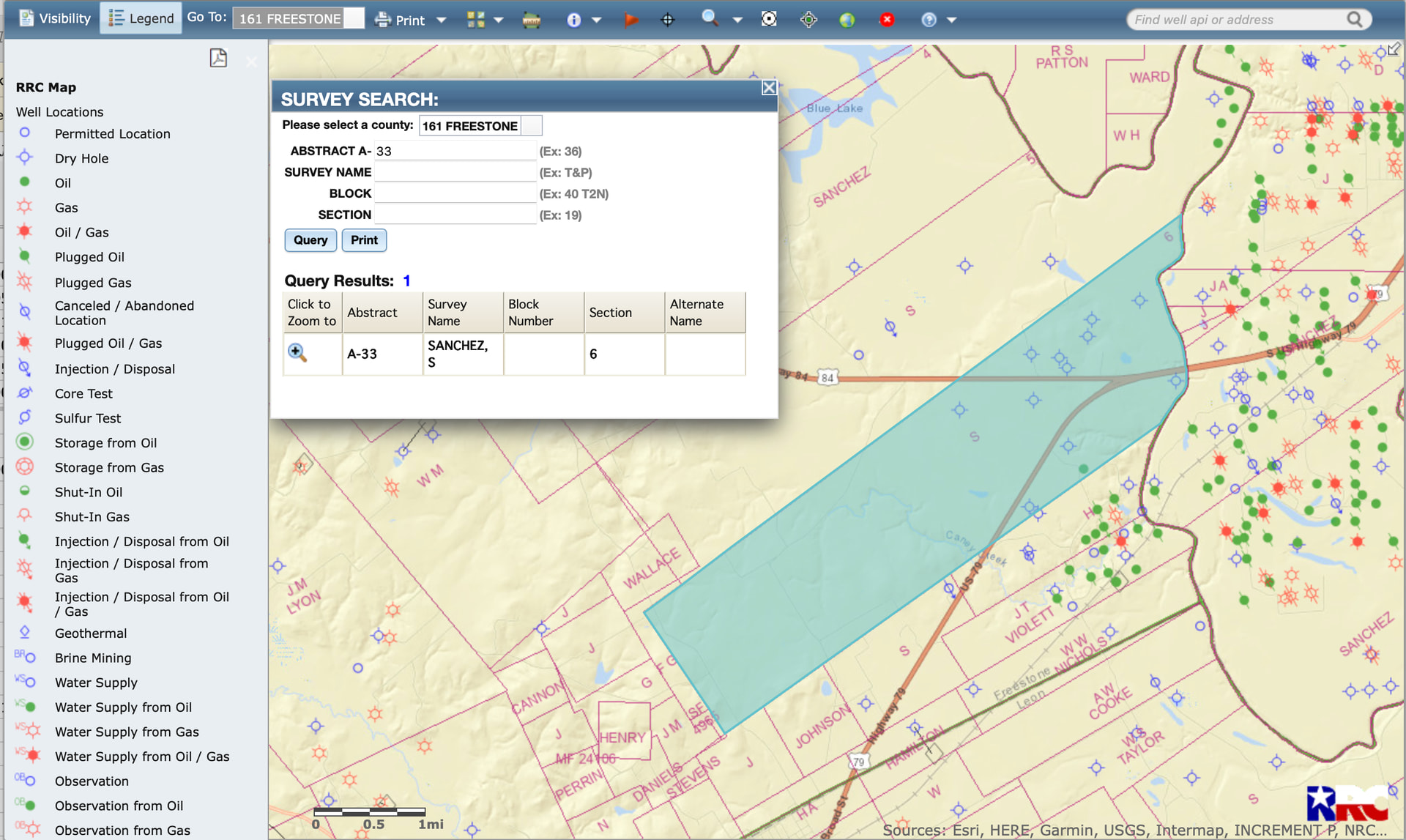Click the globe full-extent icon
This screenshot has width=1406, height=840.
pyautogui.click(x=847, y=20)
